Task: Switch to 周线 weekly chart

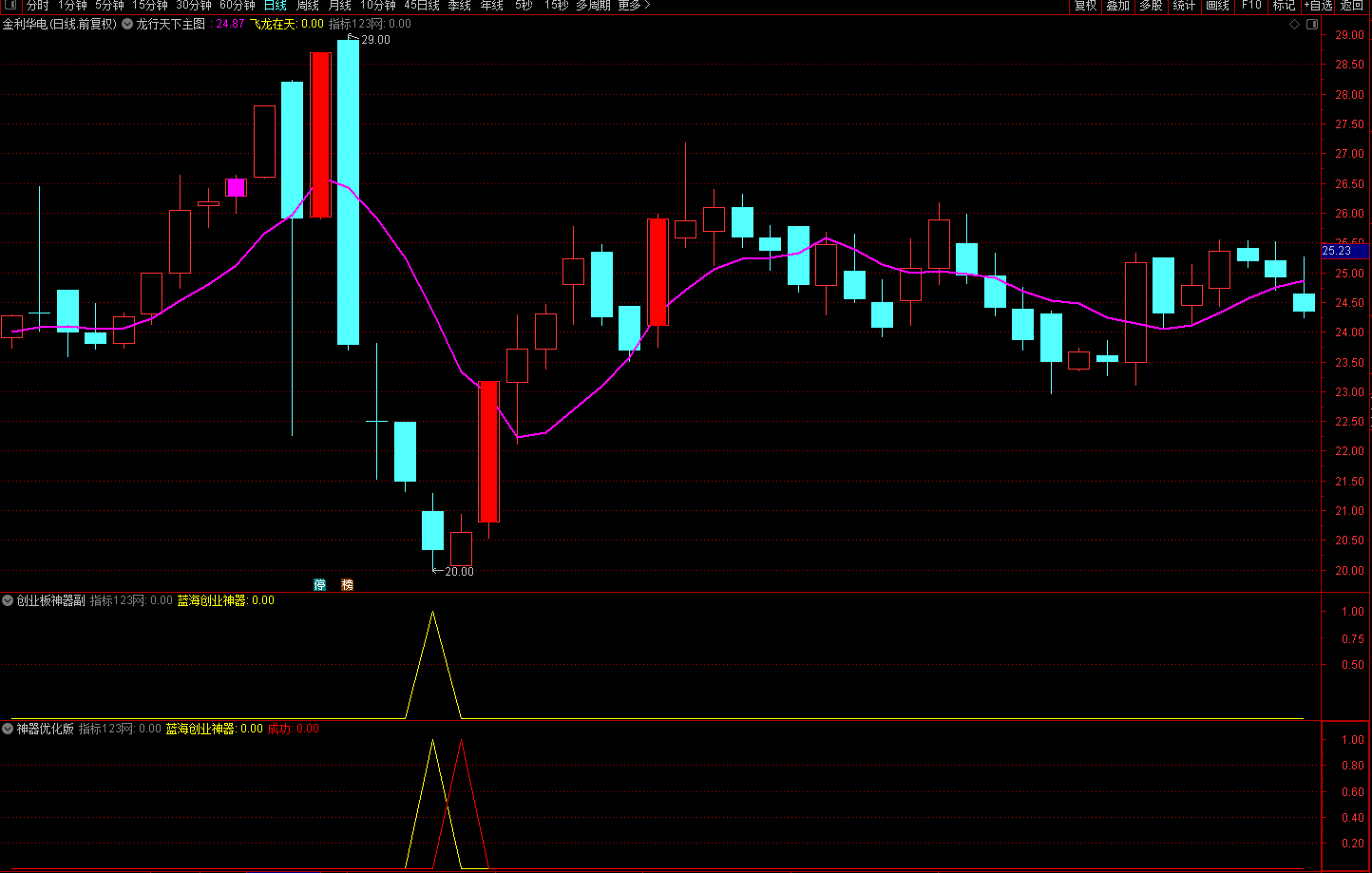Action: [x=307, y=6]
